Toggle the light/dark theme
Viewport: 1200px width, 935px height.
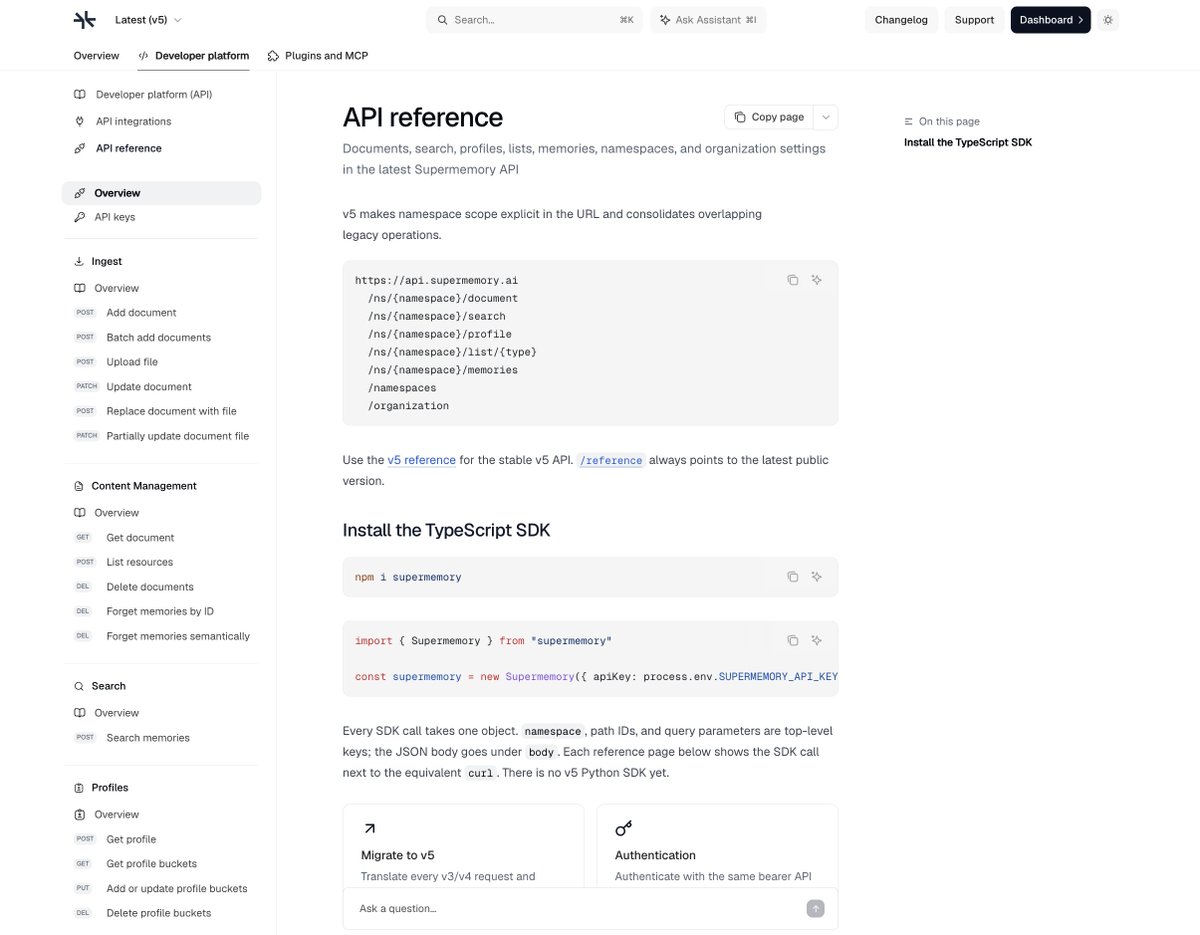[1107, 20]
